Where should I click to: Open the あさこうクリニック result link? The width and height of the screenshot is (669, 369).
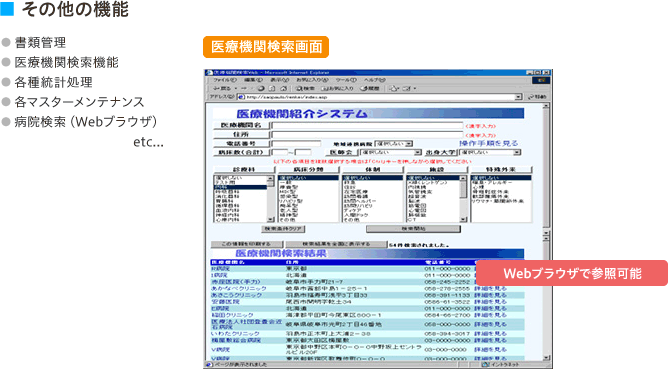tap(237, 295)
